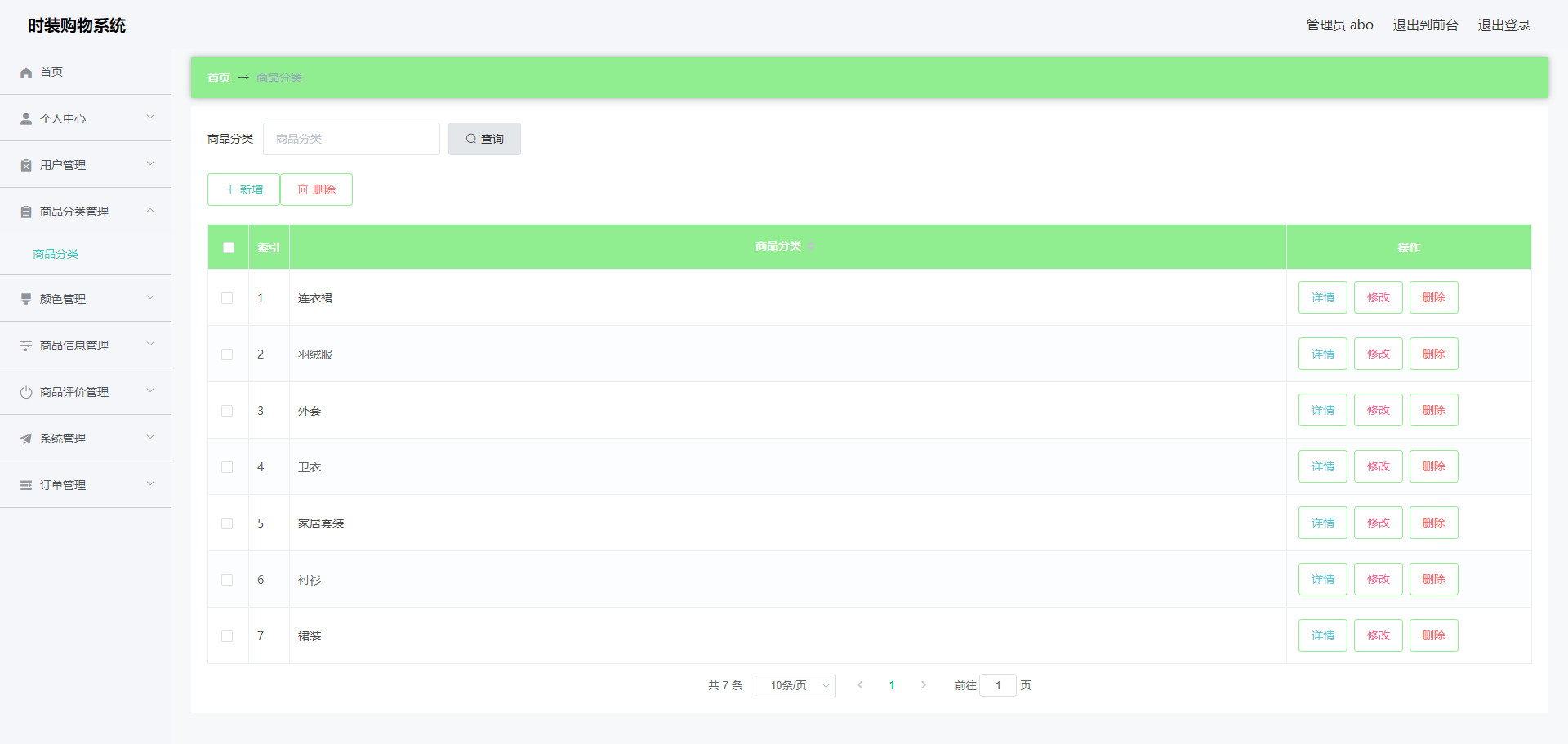Viewport: 1568px width, 744px height.
Task: Open the 用户管理 menu label
Action: tap(63, 165)
